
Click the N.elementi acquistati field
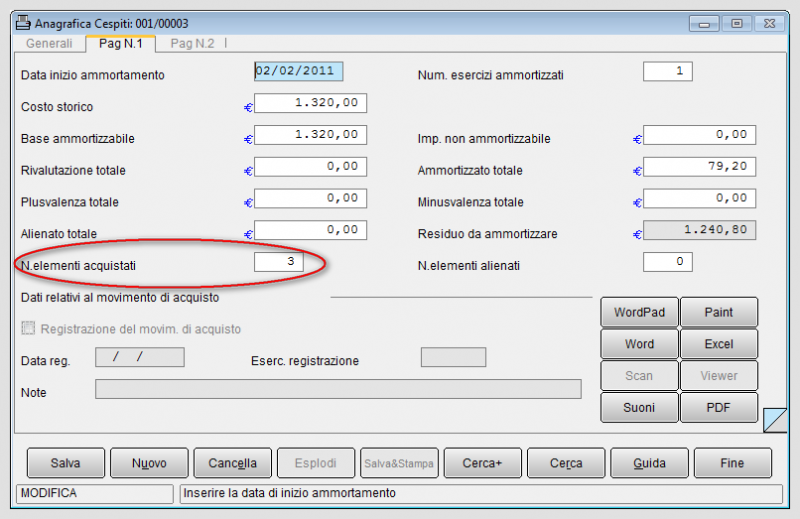[x=279, y=262]
